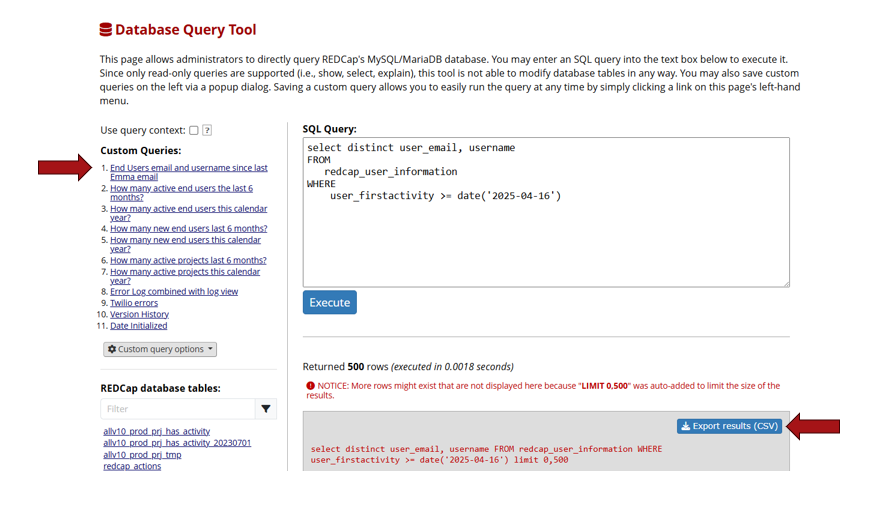Toggle the Use query context checkbox
869x508 pixels.
pos(193,130)
